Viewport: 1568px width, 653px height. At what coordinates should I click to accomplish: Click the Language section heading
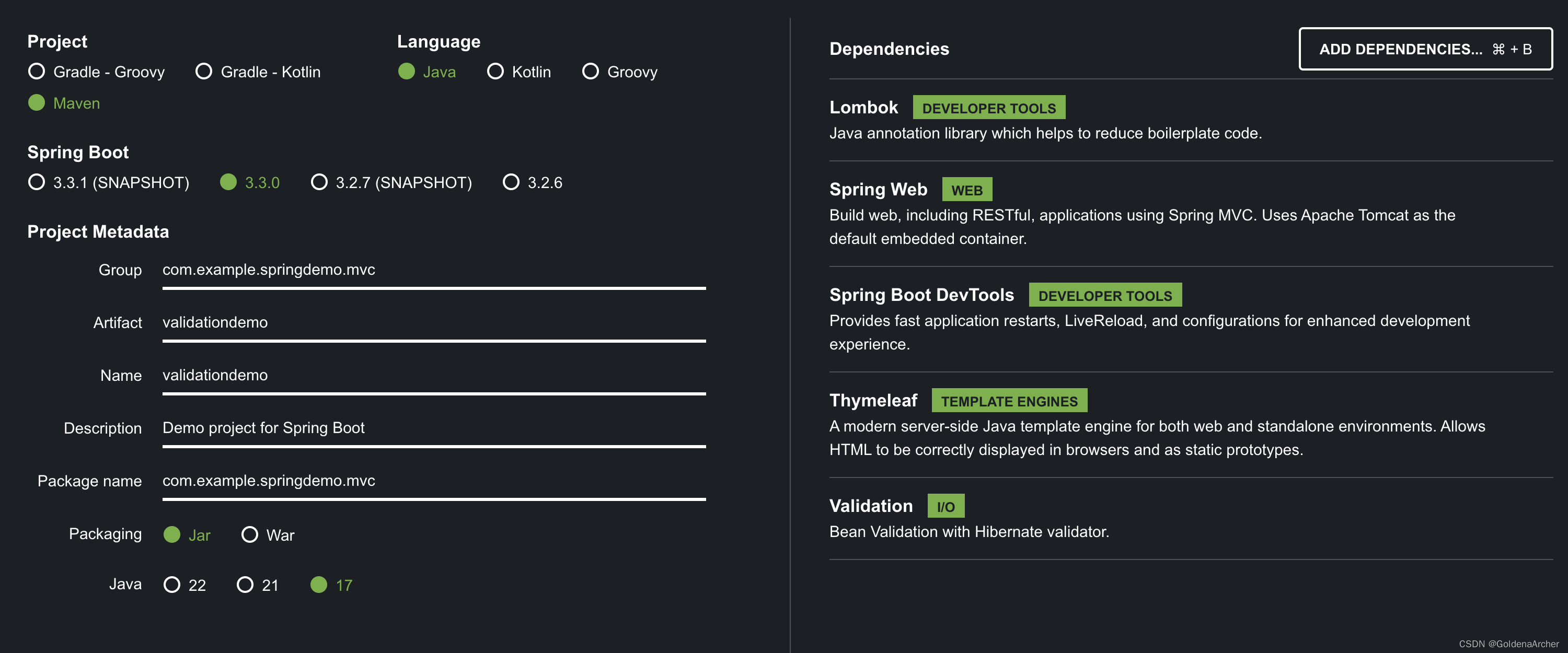[439, 41]
